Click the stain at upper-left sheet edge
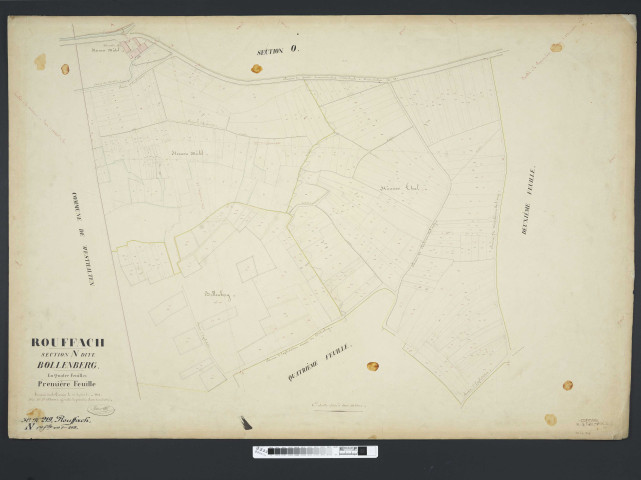 pos(40,62)
